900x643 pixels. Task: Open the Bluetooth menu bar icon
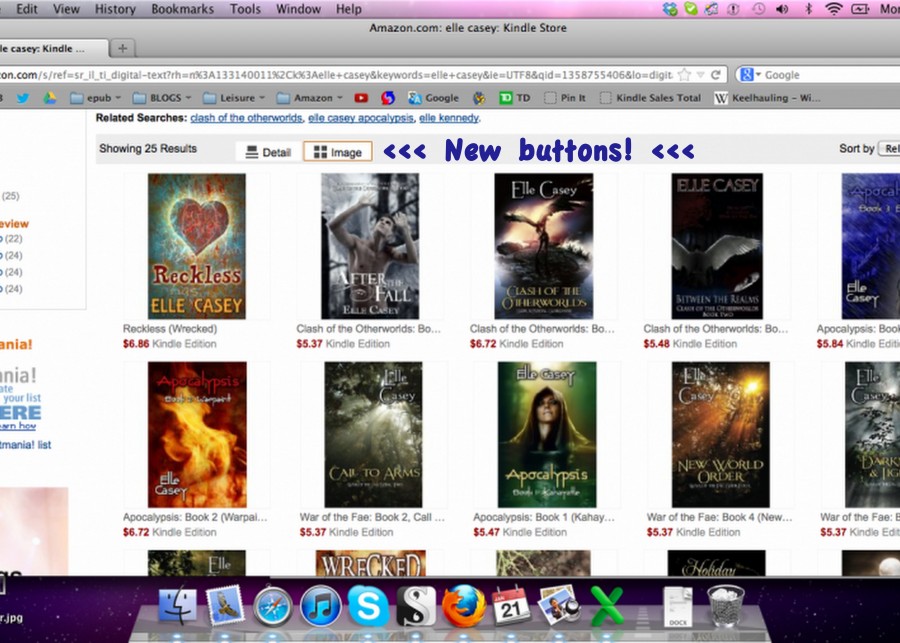click(x=808, y=9)
